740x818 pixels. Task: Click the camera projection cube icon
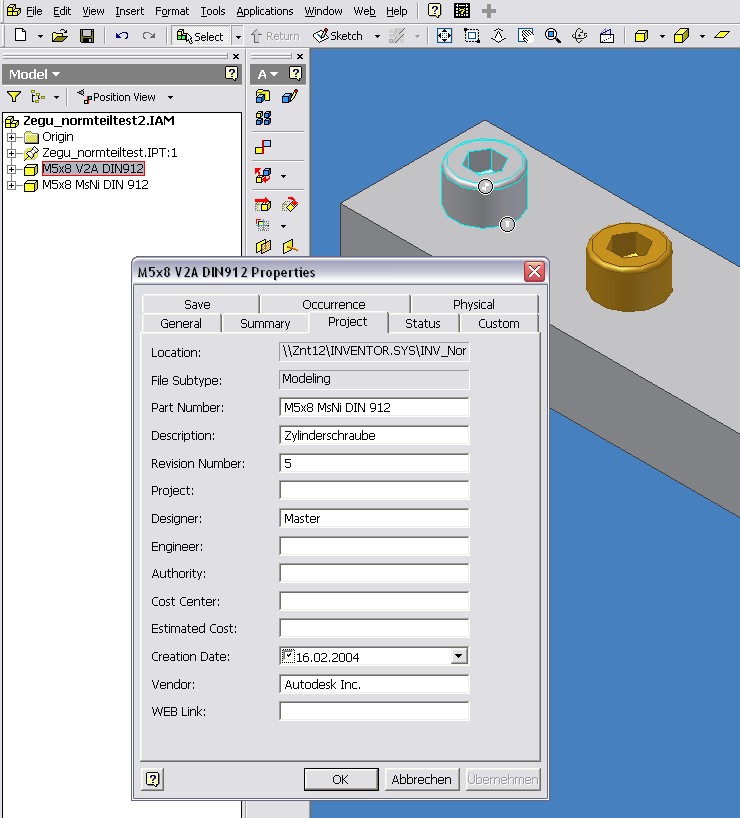point(682,36)
